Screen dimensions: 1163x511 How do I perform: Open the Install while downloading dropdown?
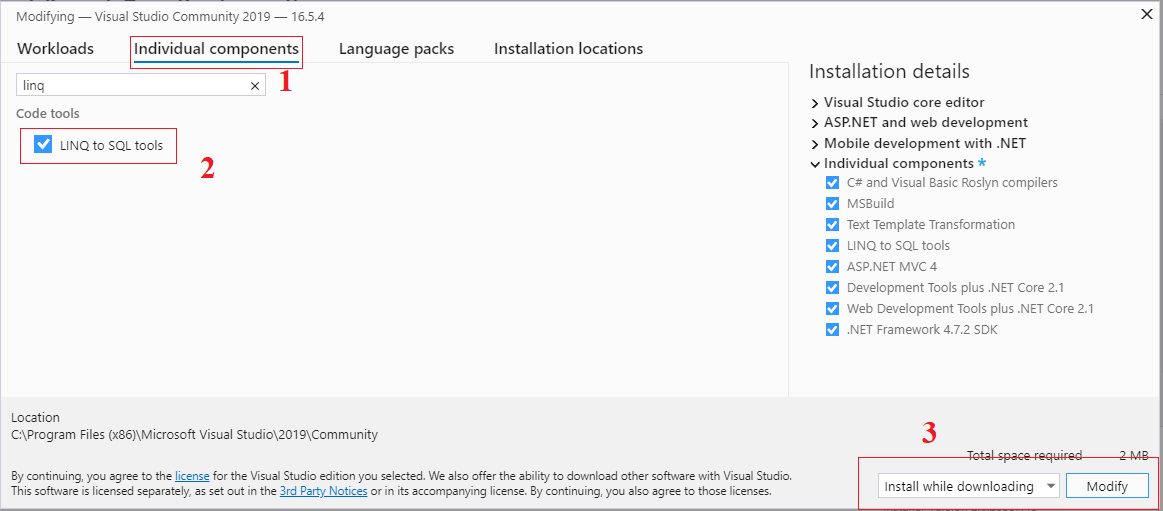968,487
